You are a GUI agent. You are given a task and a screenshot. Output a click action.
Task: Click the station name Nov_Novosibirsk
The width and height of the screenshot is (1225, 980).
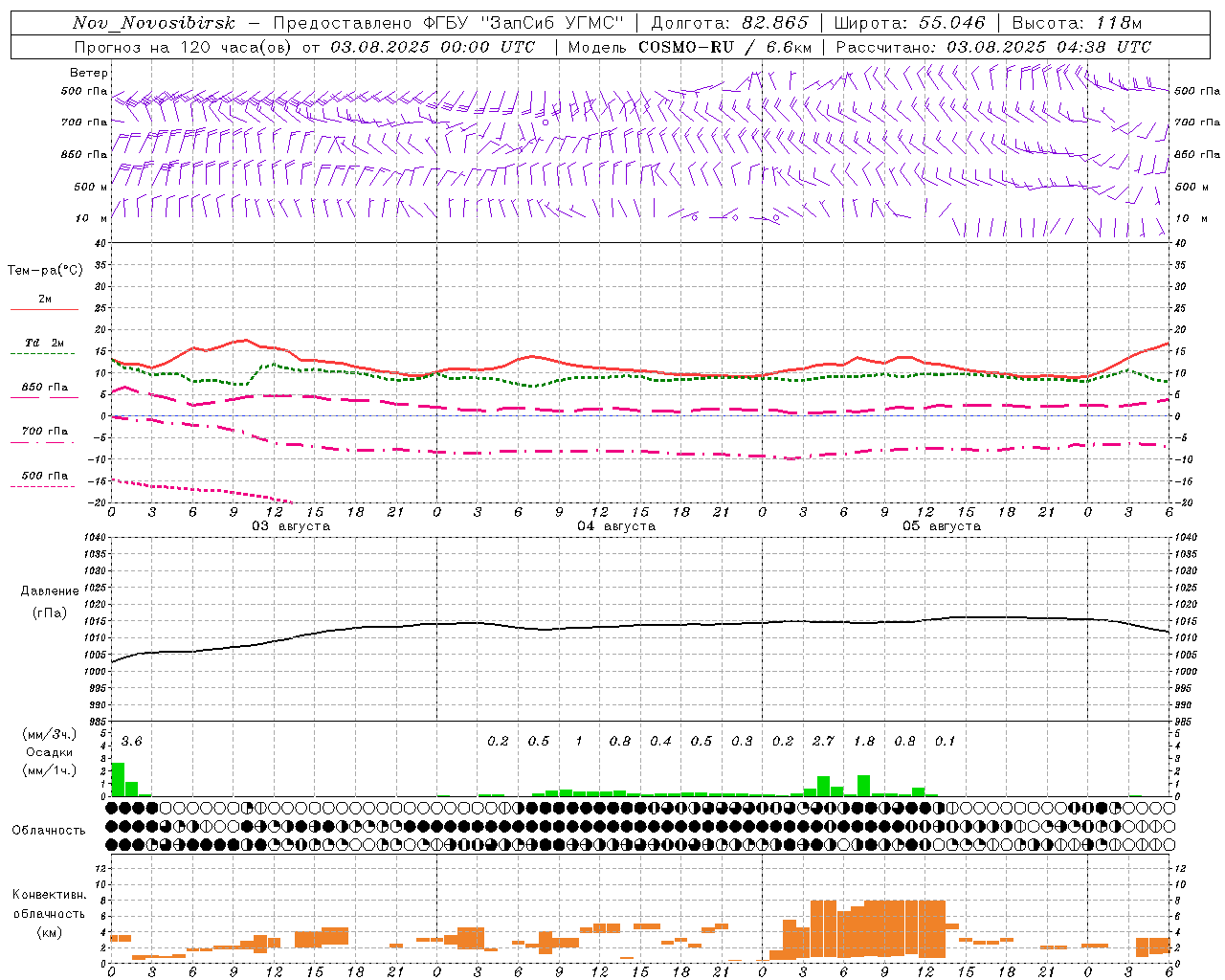click(153, 23)
